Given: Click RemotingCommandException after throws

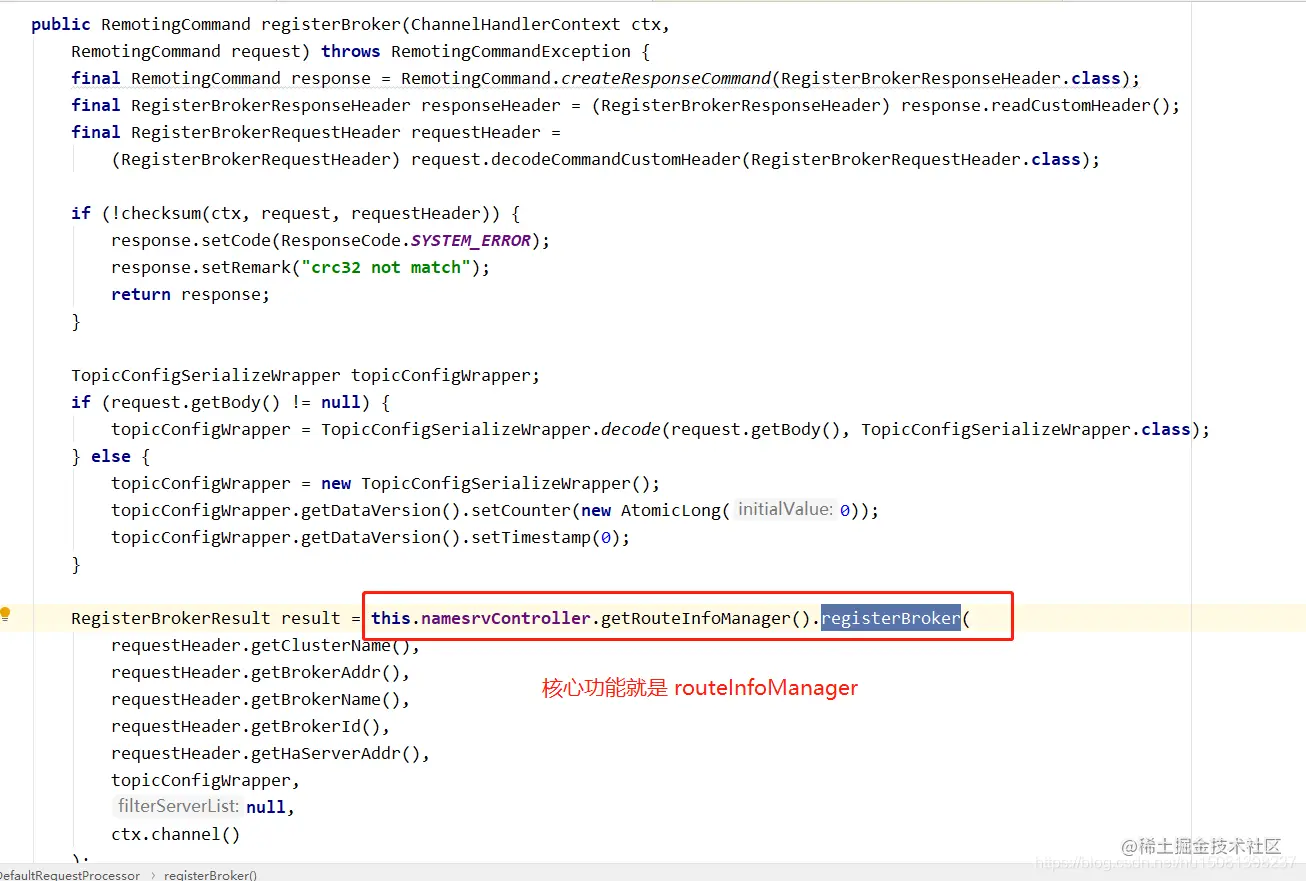Looking at the screenshot, I should pyautogui.click(x=511, y=51).
